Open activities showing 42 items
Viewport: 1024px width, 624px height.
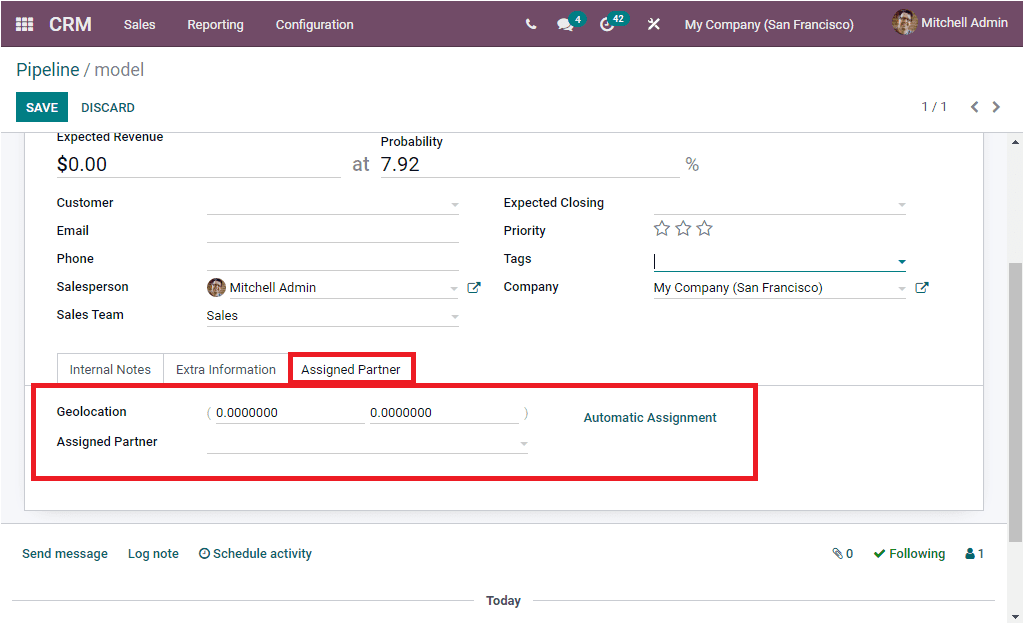click(608, 24)
